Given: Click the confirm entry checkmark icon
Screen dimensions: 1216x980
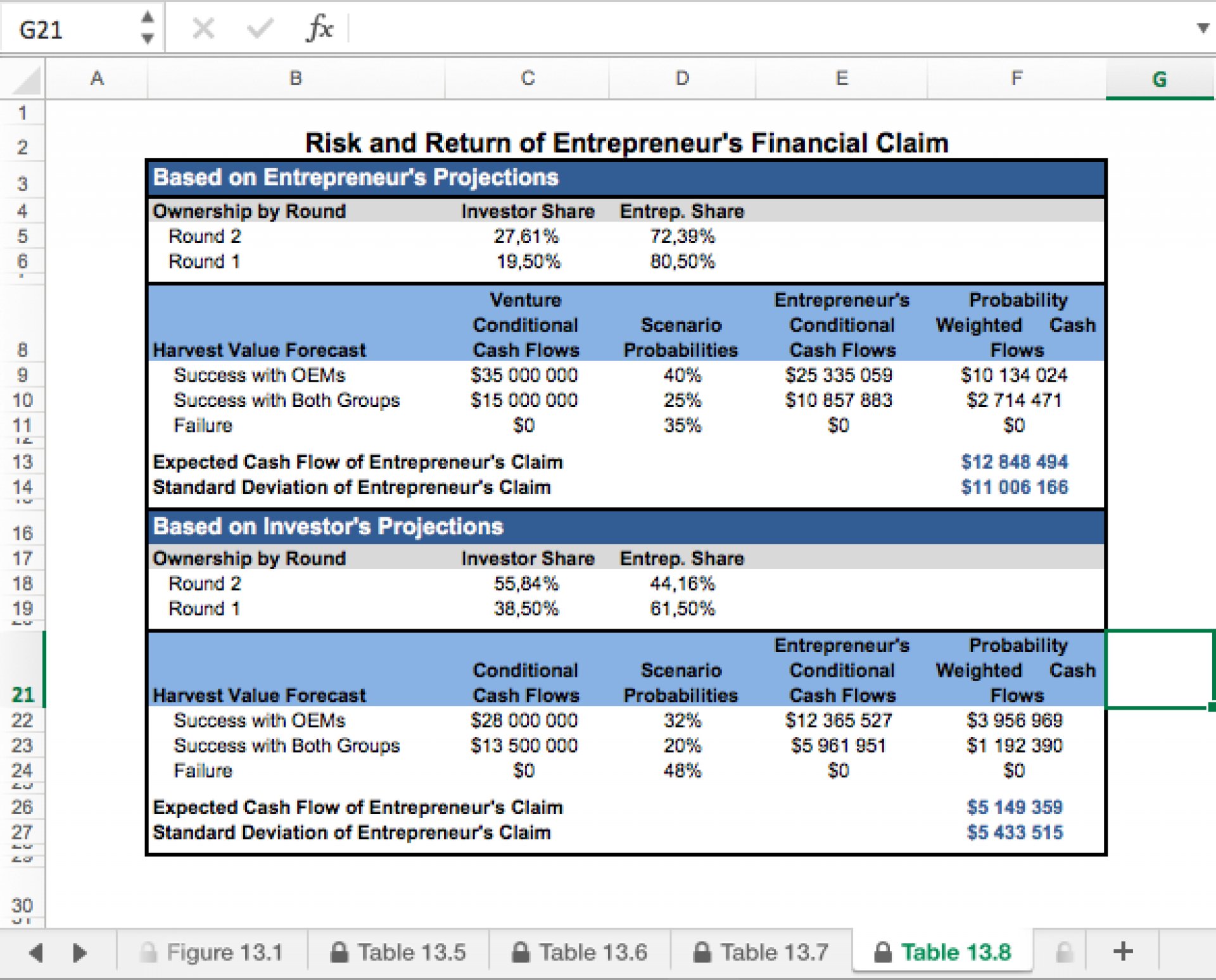Looking at the screenshot, I should (x=260, y=28).
